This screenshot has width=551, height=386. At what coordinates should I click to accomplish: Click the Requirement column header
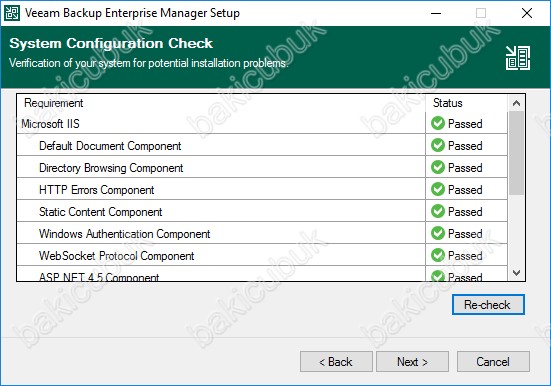coord(221,103)
